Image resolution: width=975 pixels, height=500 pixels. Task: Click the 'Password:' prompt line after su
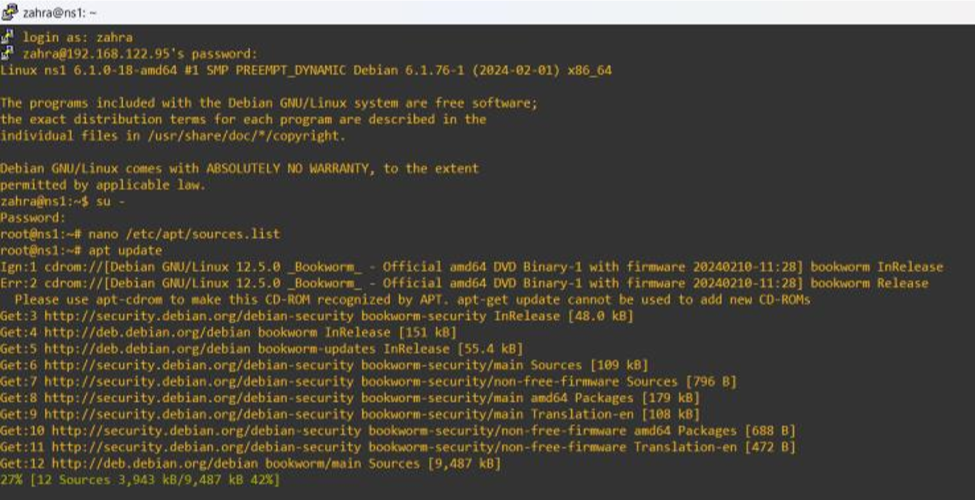pos(32,217)
